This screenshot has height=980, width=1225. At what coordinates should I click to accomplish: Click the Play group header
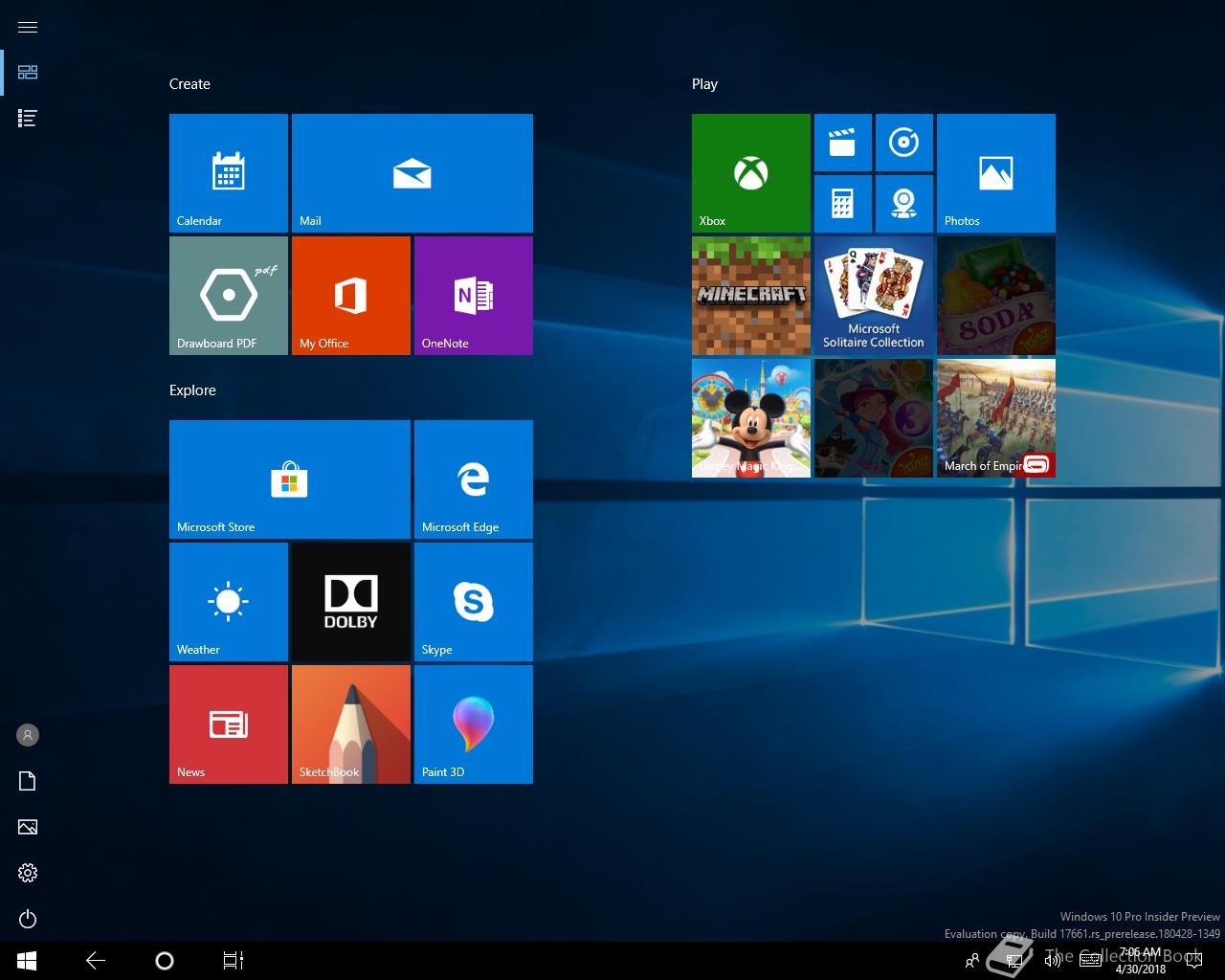pos(704,84)
